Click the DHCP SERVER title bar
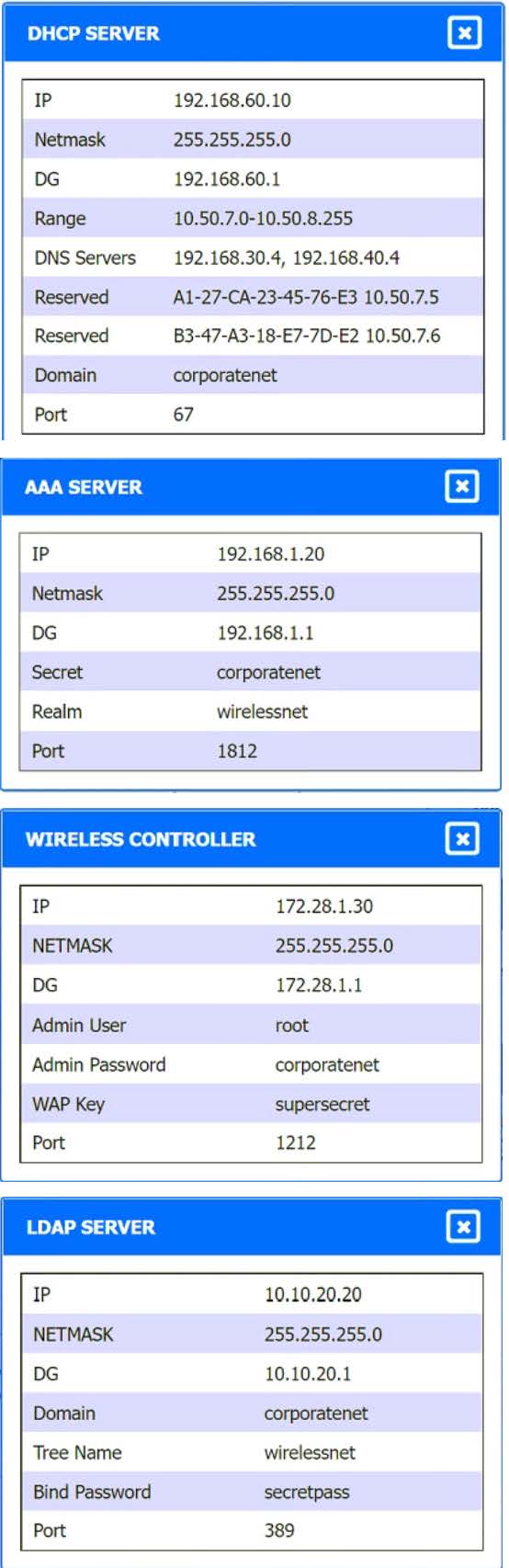 [253, 33]
